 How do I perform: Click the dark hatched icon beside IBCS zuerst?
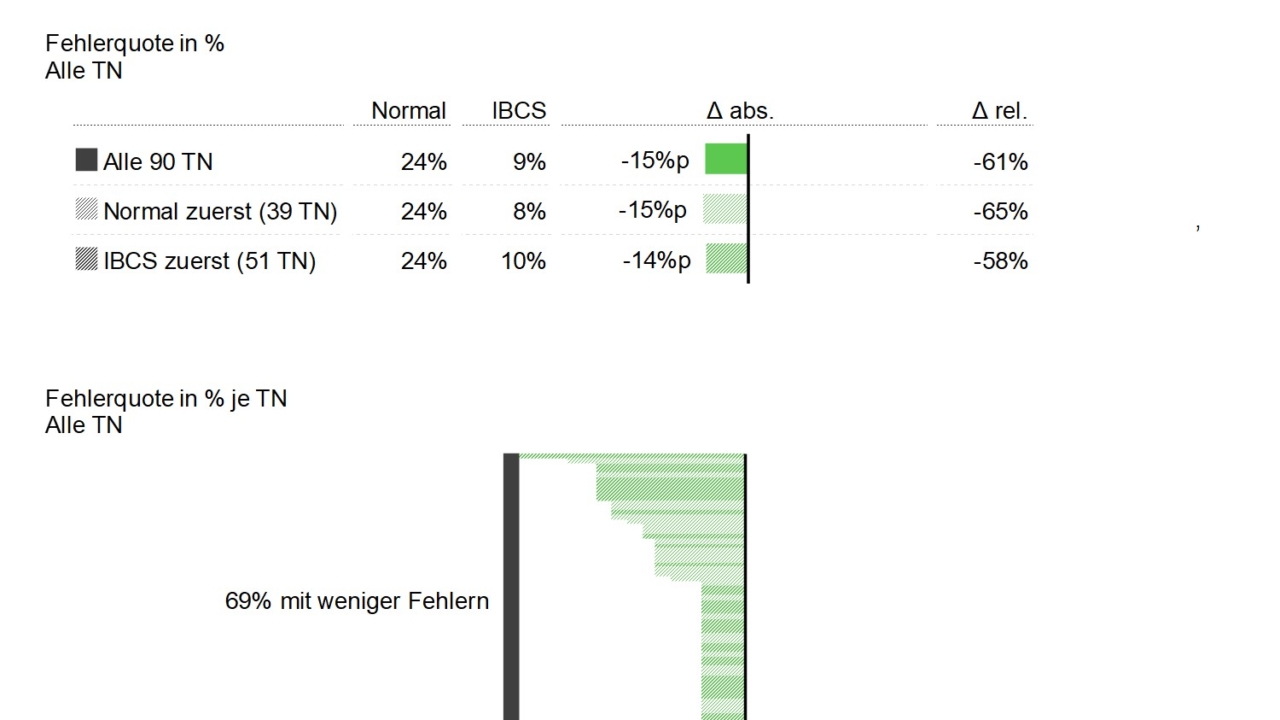[87, 260]
